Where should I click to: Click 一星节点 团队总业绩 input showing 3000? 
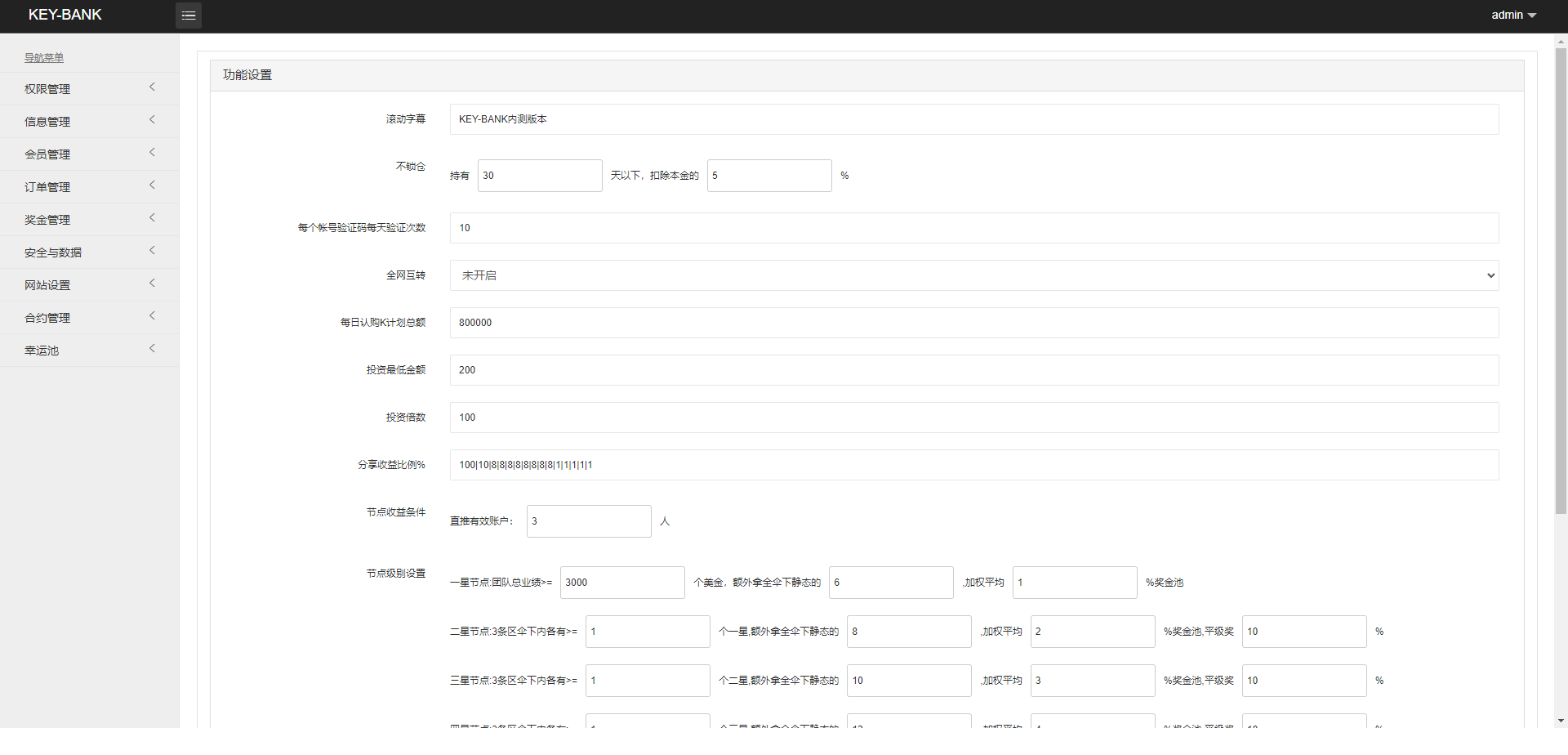pyautogui.click(x=622, y=583)
